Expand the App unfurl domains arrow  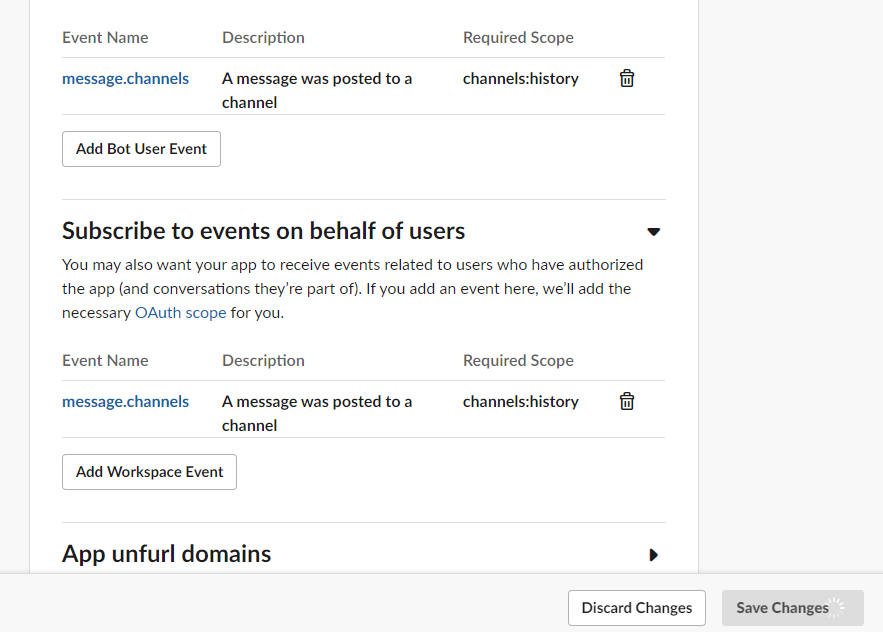pos(654,555)
